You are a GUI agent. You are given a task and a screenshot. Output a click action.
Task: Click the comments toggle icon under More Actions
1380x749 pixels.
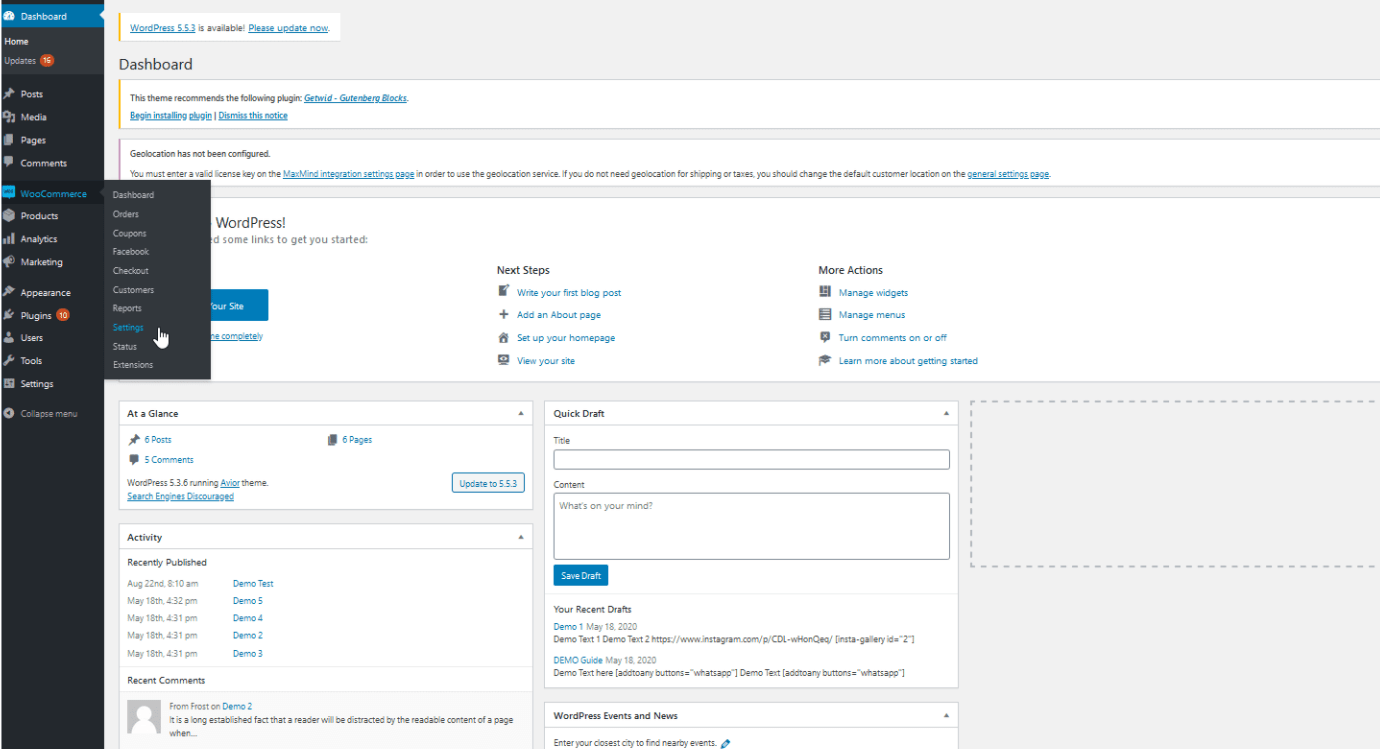[825, 337]
